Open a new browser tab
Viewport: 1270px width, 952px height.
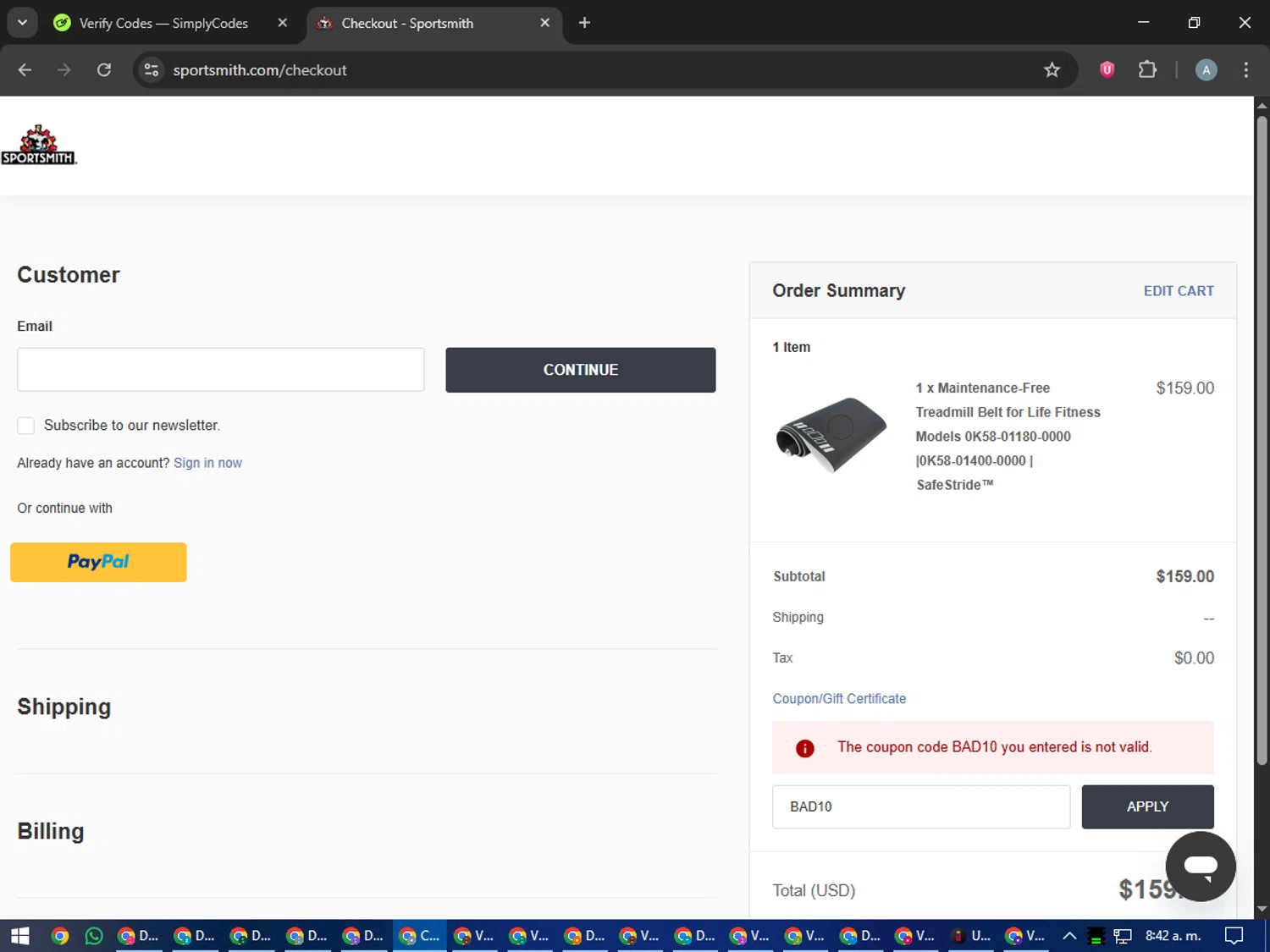pyautogui.click(x=584, y=23)
